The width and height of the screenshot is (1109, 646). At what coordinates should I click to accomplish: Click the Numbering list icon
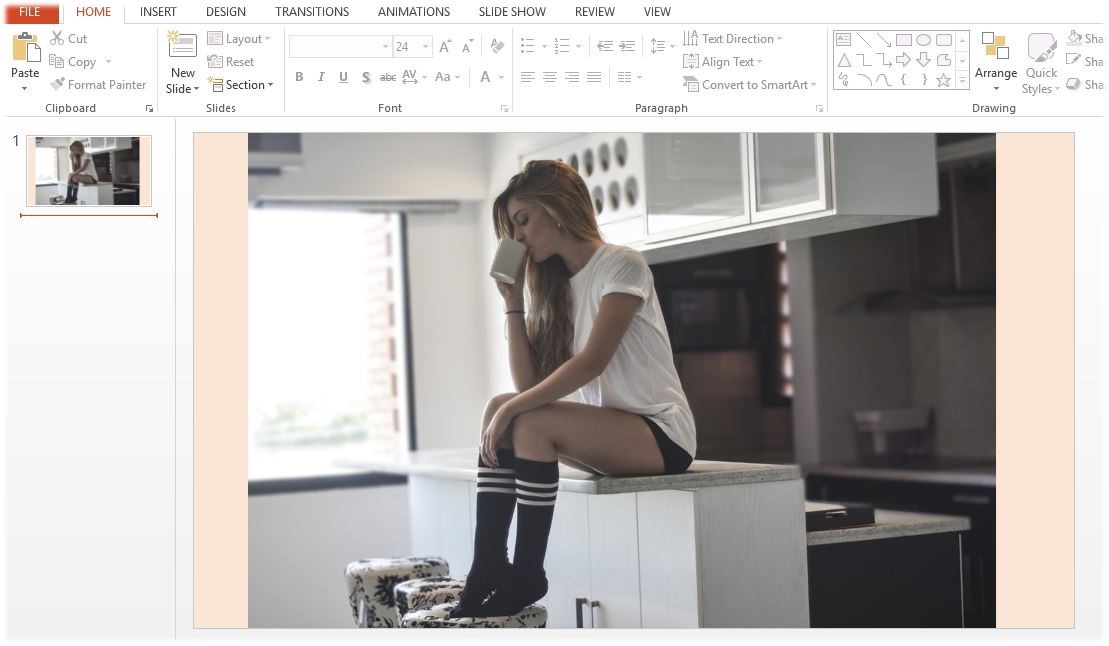(x=562, y=47)
